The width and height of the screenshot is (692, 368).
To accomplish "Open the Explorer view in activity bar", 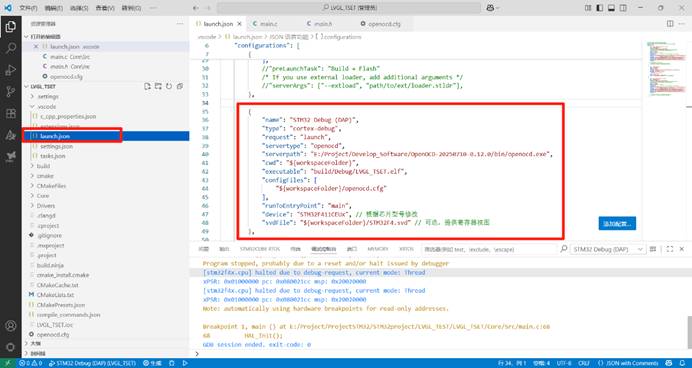I will tap(11, 26).
